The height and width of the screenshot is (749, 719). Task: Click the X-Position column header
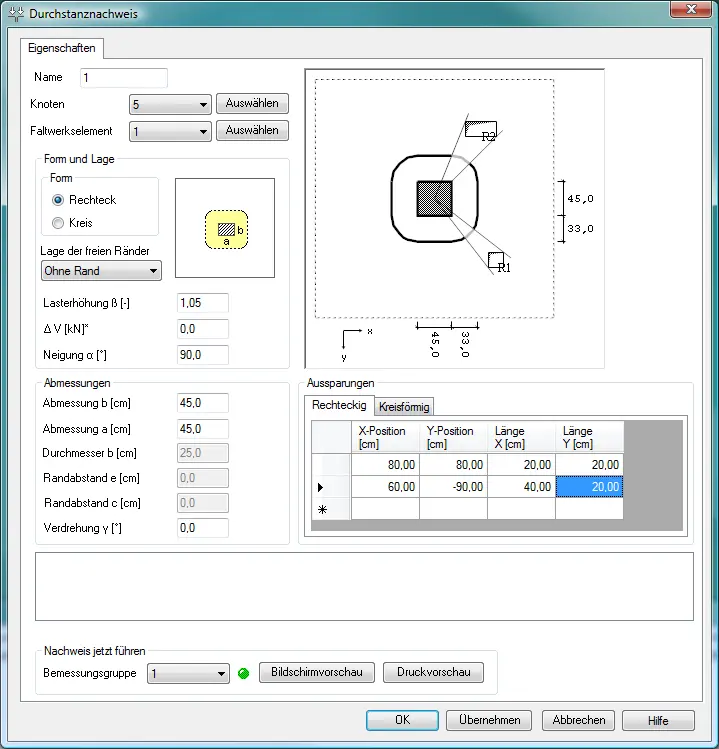coord(386,437)
